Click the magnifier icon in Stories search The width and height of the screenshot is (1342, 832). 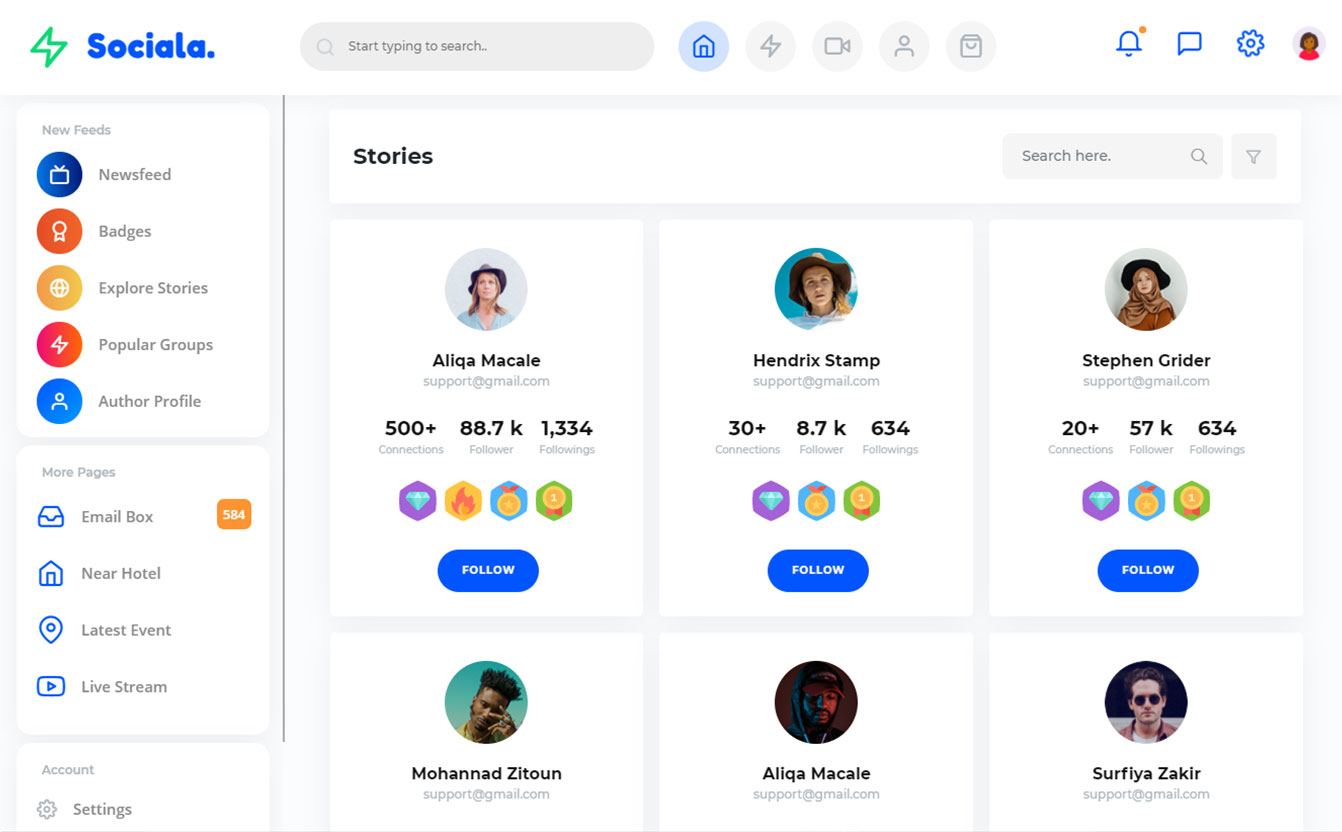click(x=1199, y=157)
